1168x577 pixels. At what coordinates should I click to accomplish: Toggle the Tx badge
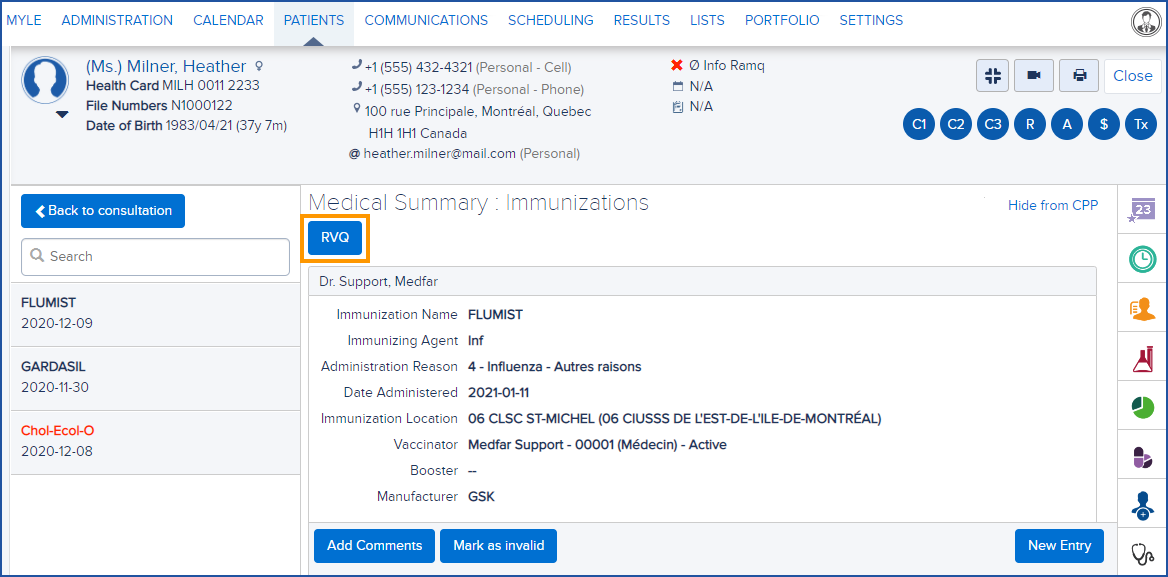coord(1140,124)
